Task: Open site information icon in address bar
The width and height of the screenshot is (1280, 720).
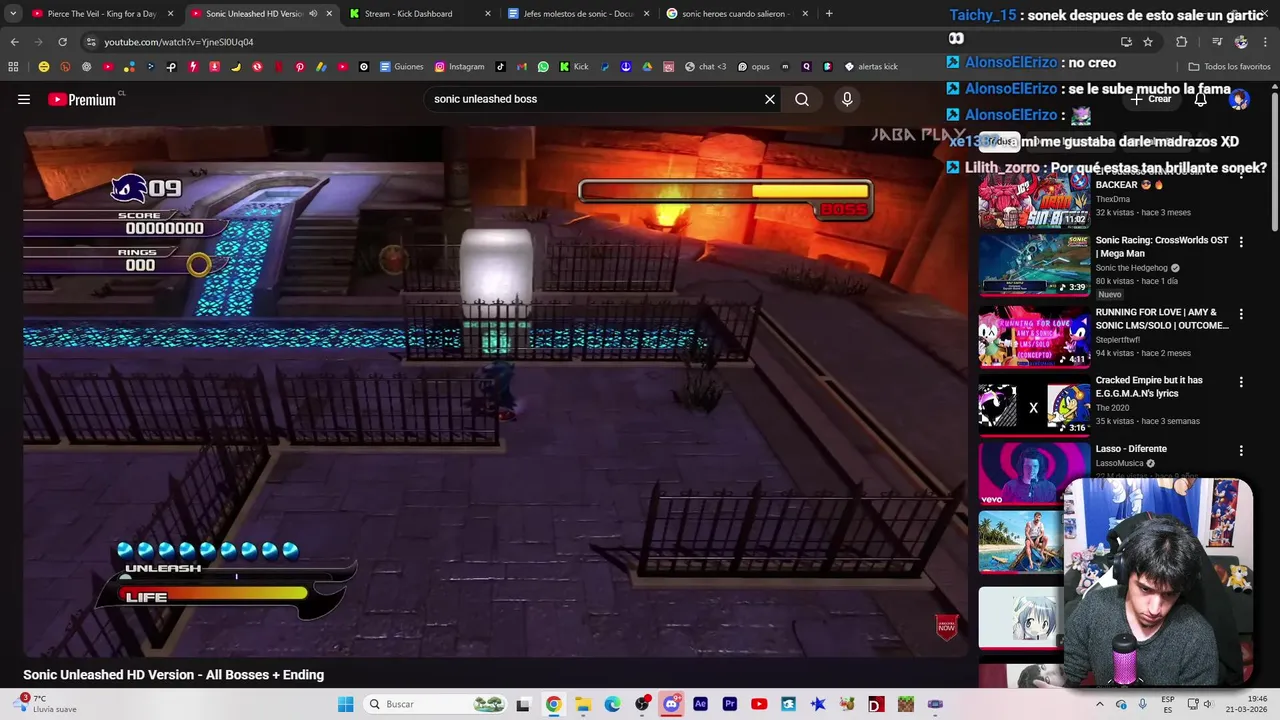Action: coord(90,42)
